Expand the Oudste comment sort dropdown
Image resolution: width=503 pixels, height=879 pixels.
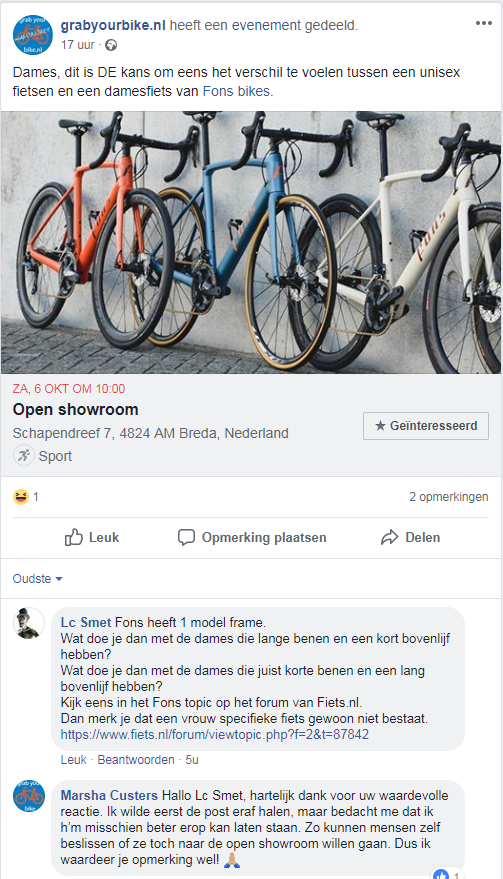(x=37, y=579)
